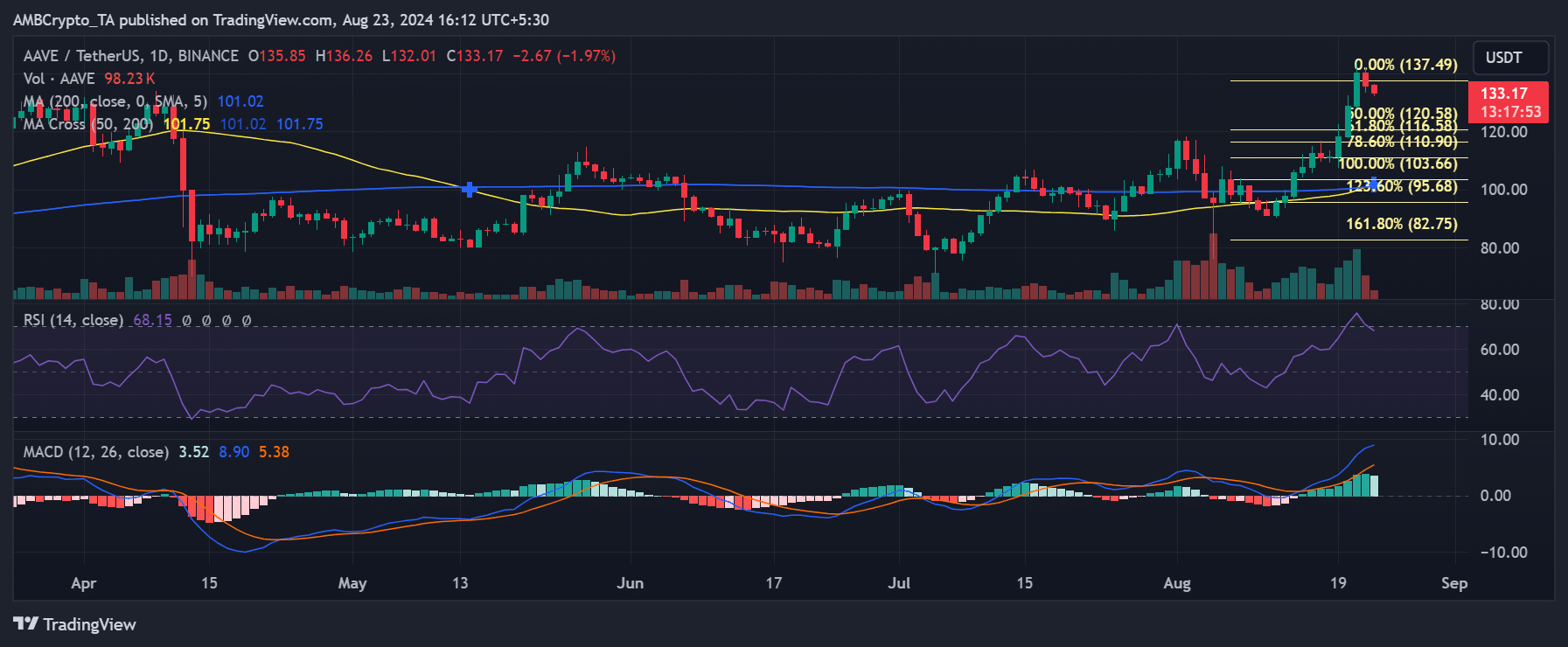Click the 19 date on time axis
The width and height of the screenshot is (1568, 647).
(1338, 583)
